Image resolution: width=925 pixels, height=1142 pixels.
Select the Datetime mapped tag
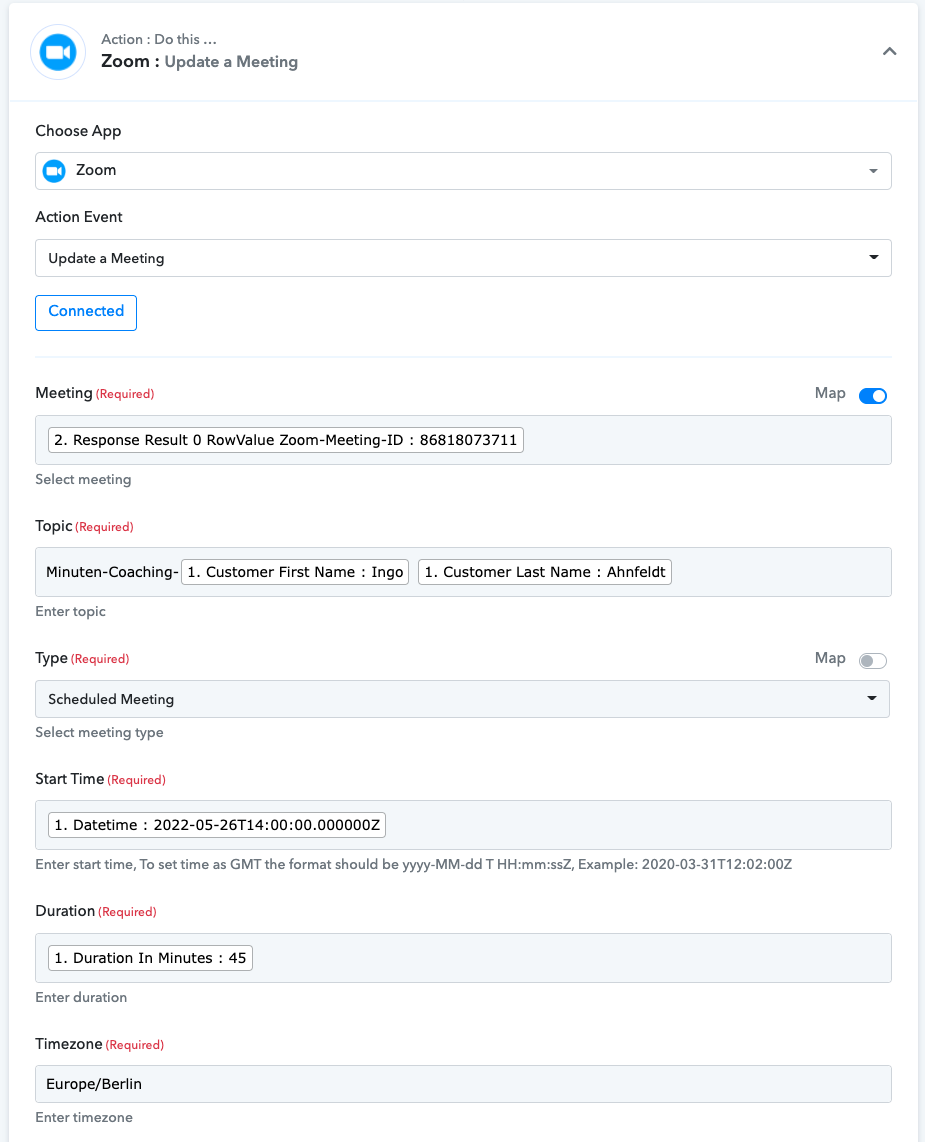click(217, 825)
